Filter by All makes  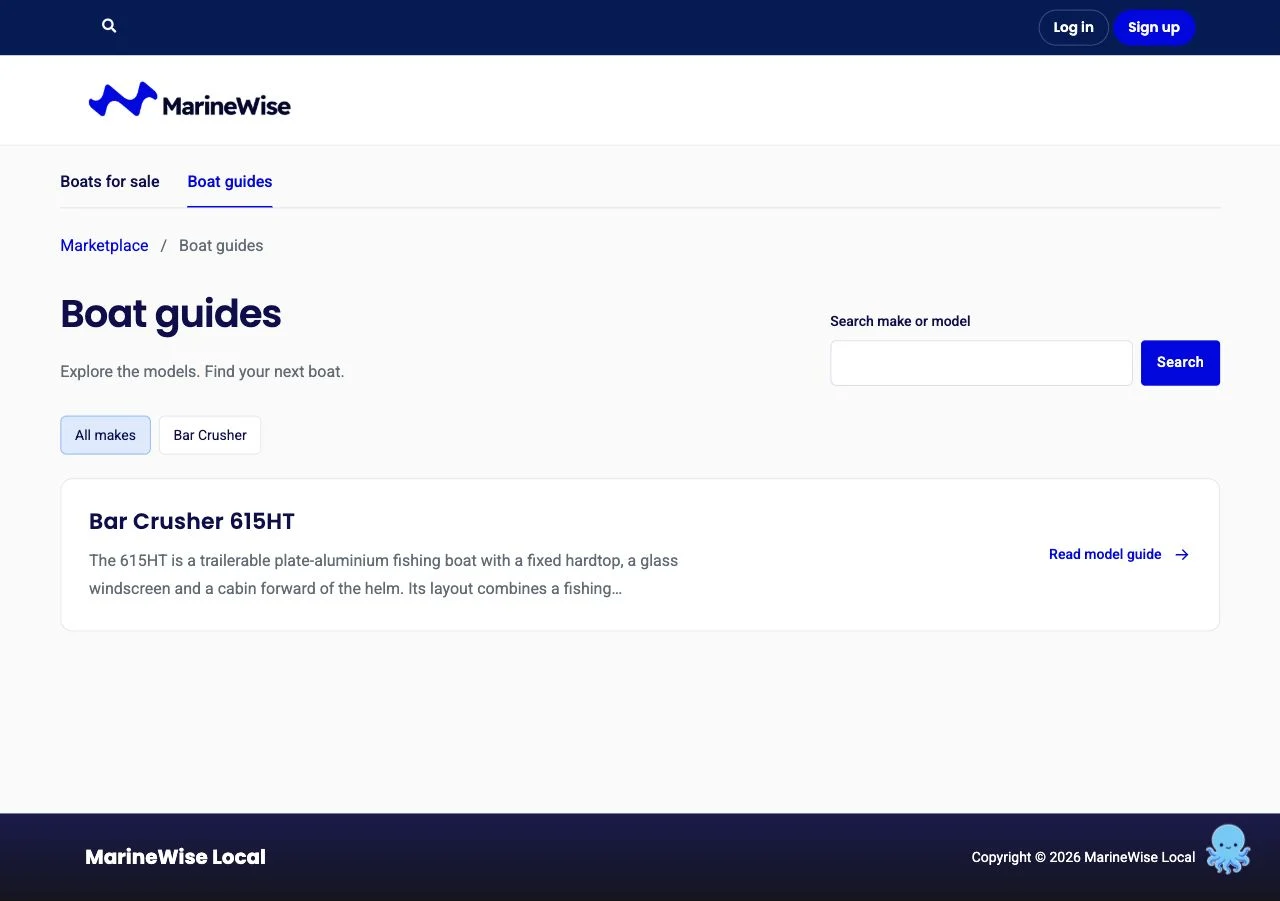105,435
